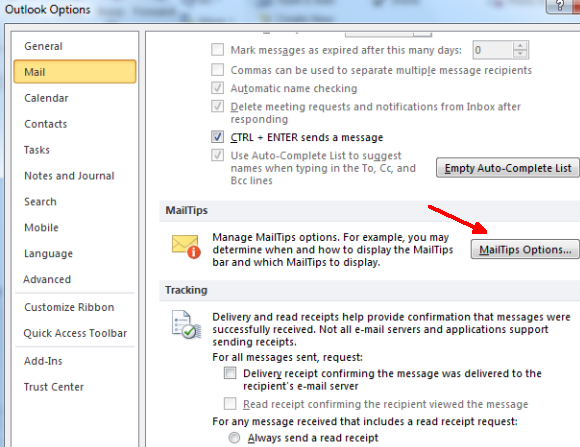This screenshot has height=447, width=580.
Task: Toggle Delete meeting requests after responding checkbox
Action: tap(218, 106)
